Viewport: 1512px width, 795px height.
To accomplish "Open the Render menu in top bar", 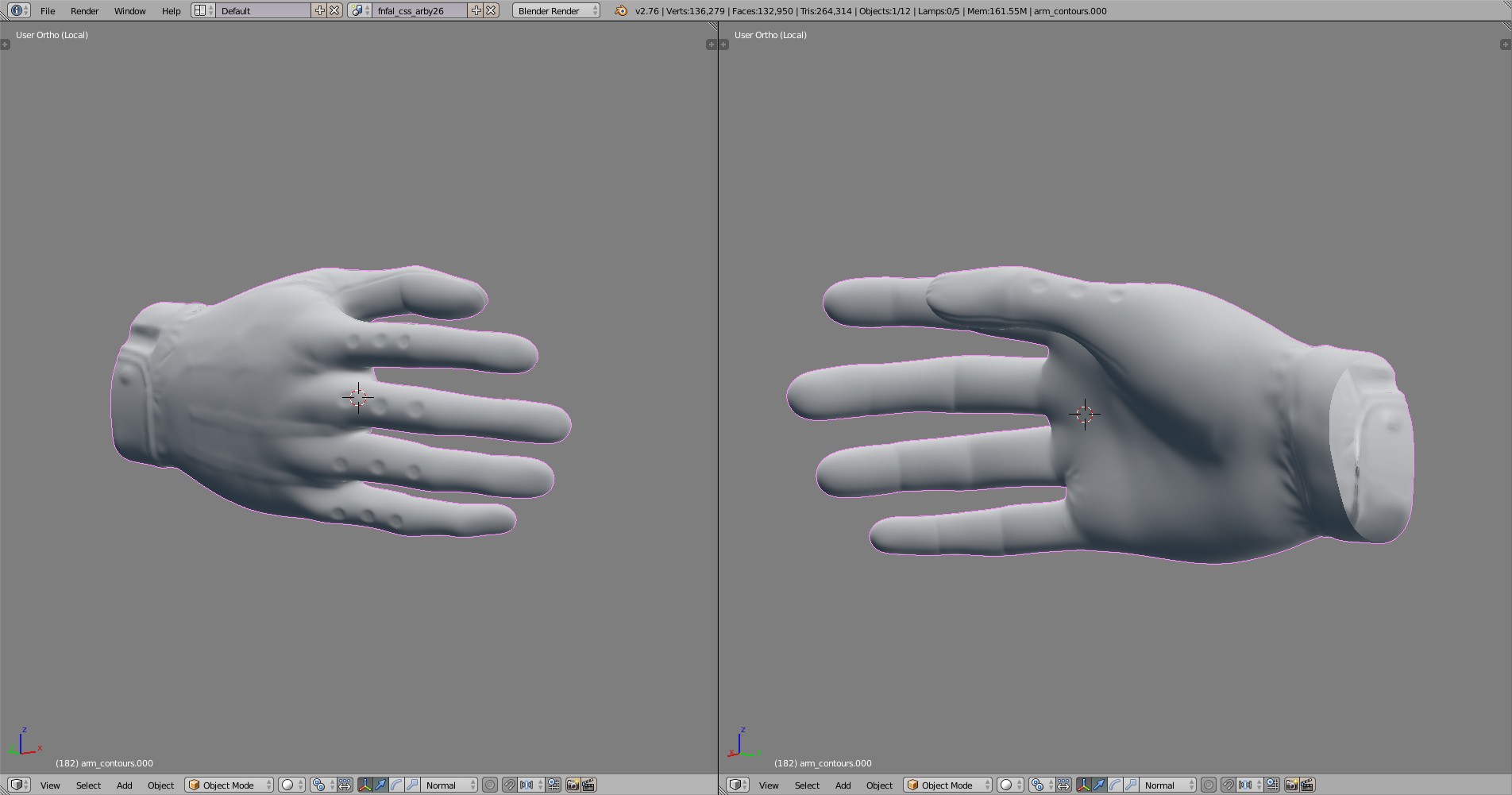I will point(84,10).
